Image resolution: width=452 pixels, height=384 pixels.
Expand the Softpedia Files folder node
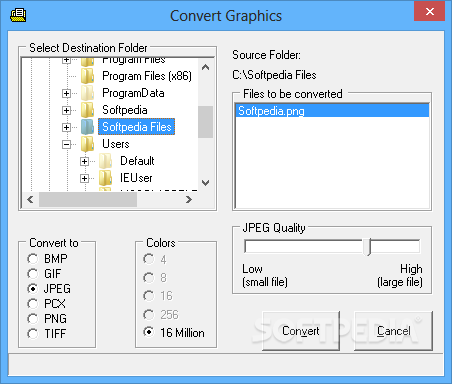66,127
